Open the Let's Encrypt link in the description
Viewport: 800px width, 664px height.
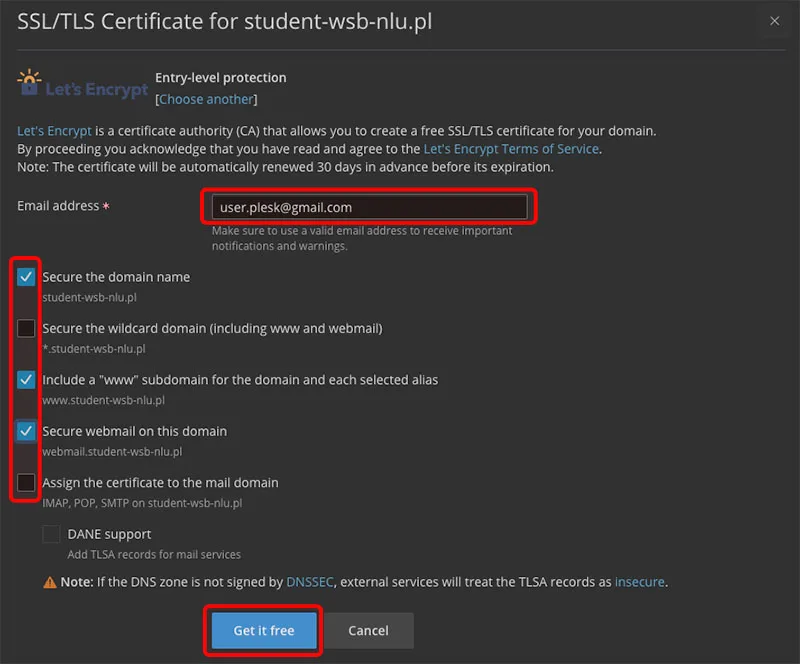(54, 131)
